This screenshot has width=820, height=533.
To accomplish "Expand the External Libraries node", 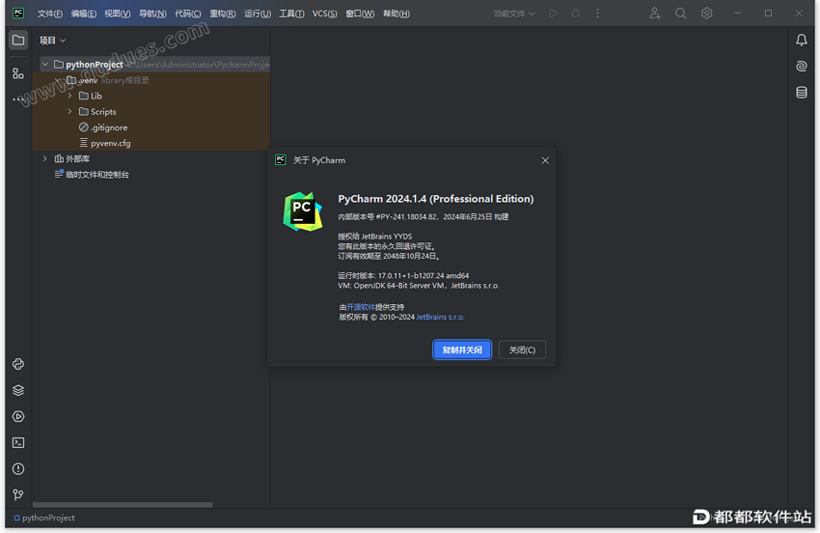I will [x=45, y=158].
